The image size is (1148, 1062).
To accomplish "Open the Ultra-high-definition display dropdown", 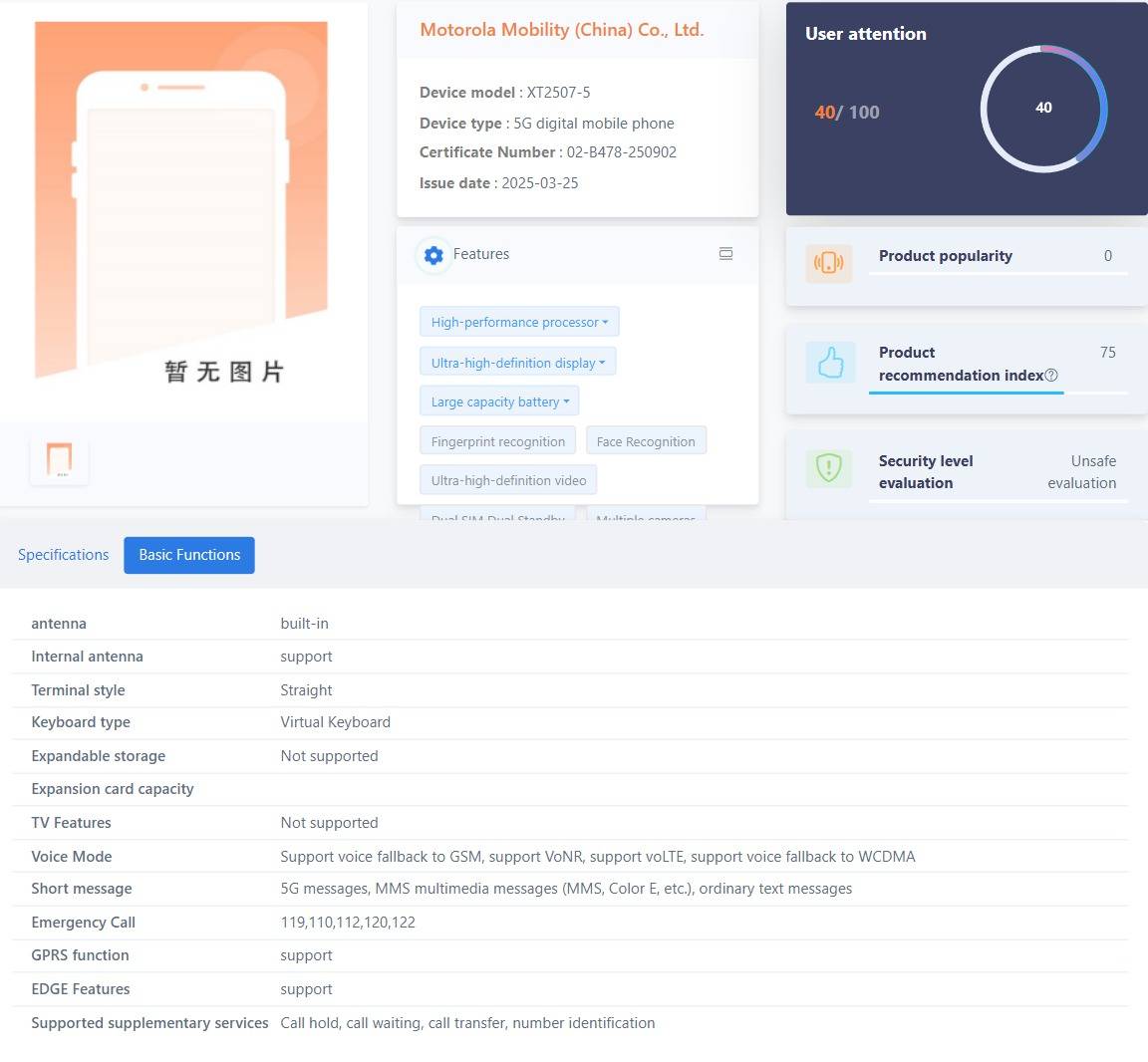I will click(517, 363).
